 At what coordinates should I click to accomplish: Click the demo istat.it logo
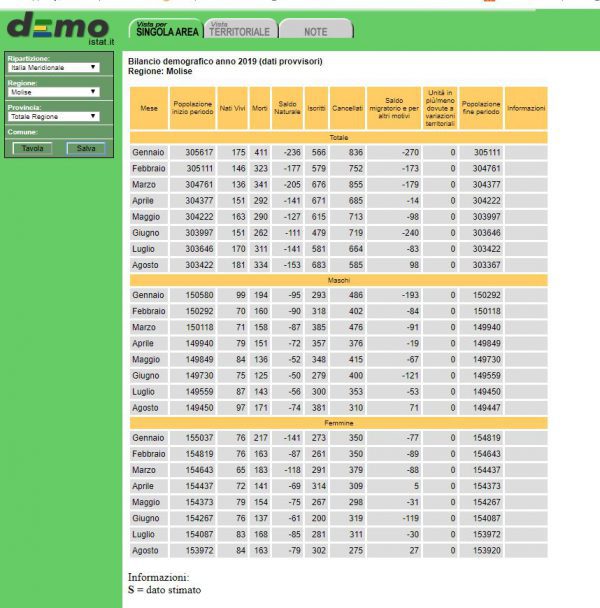58,30
